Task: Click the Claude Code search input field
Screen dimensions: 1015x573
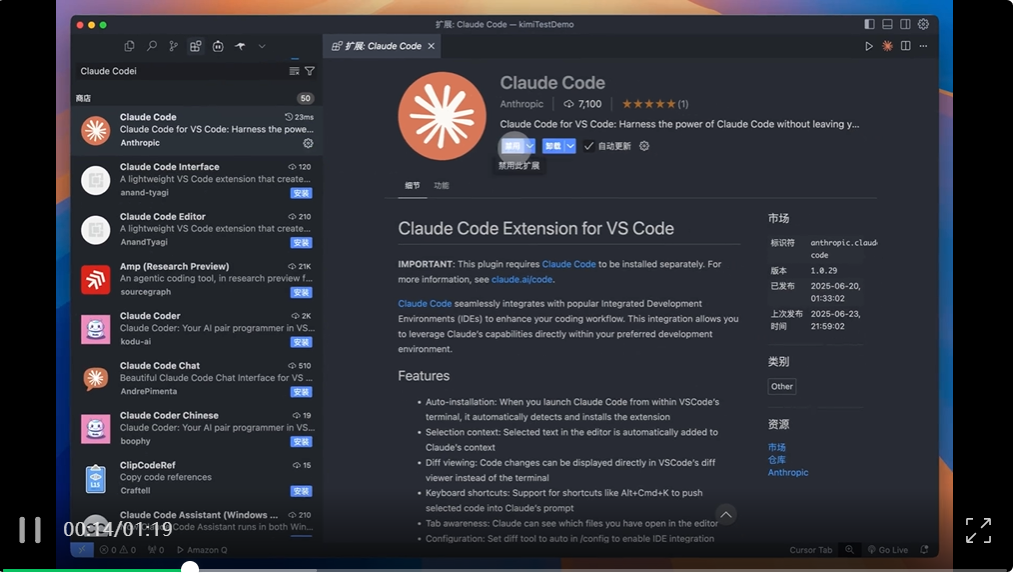Action: (x=180, y=71)
